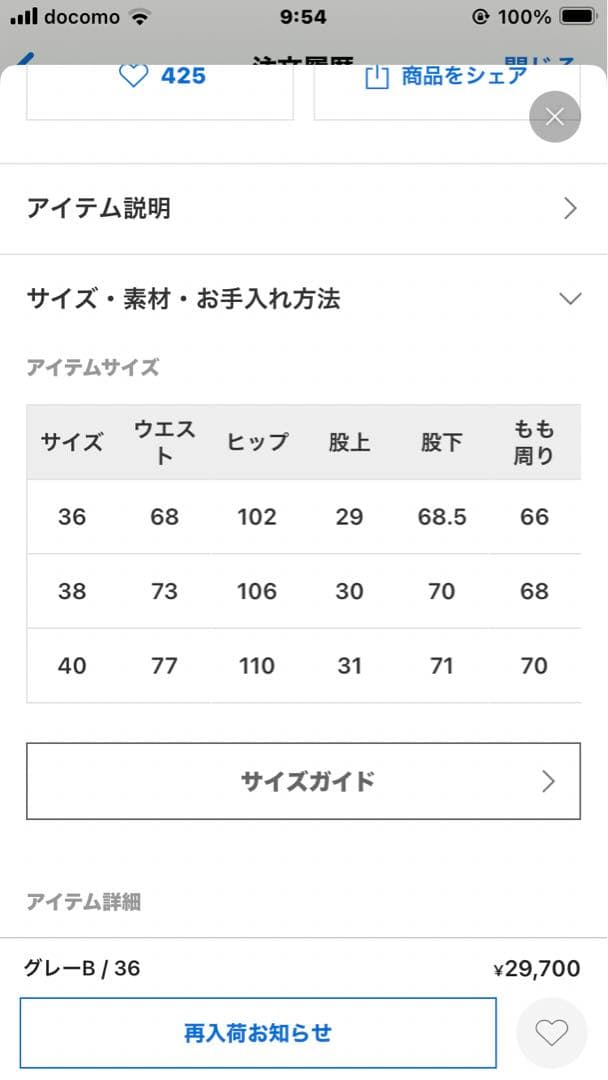Tap the chevron in サイズガイド button

pyautogui.click(x=548, y=781)
